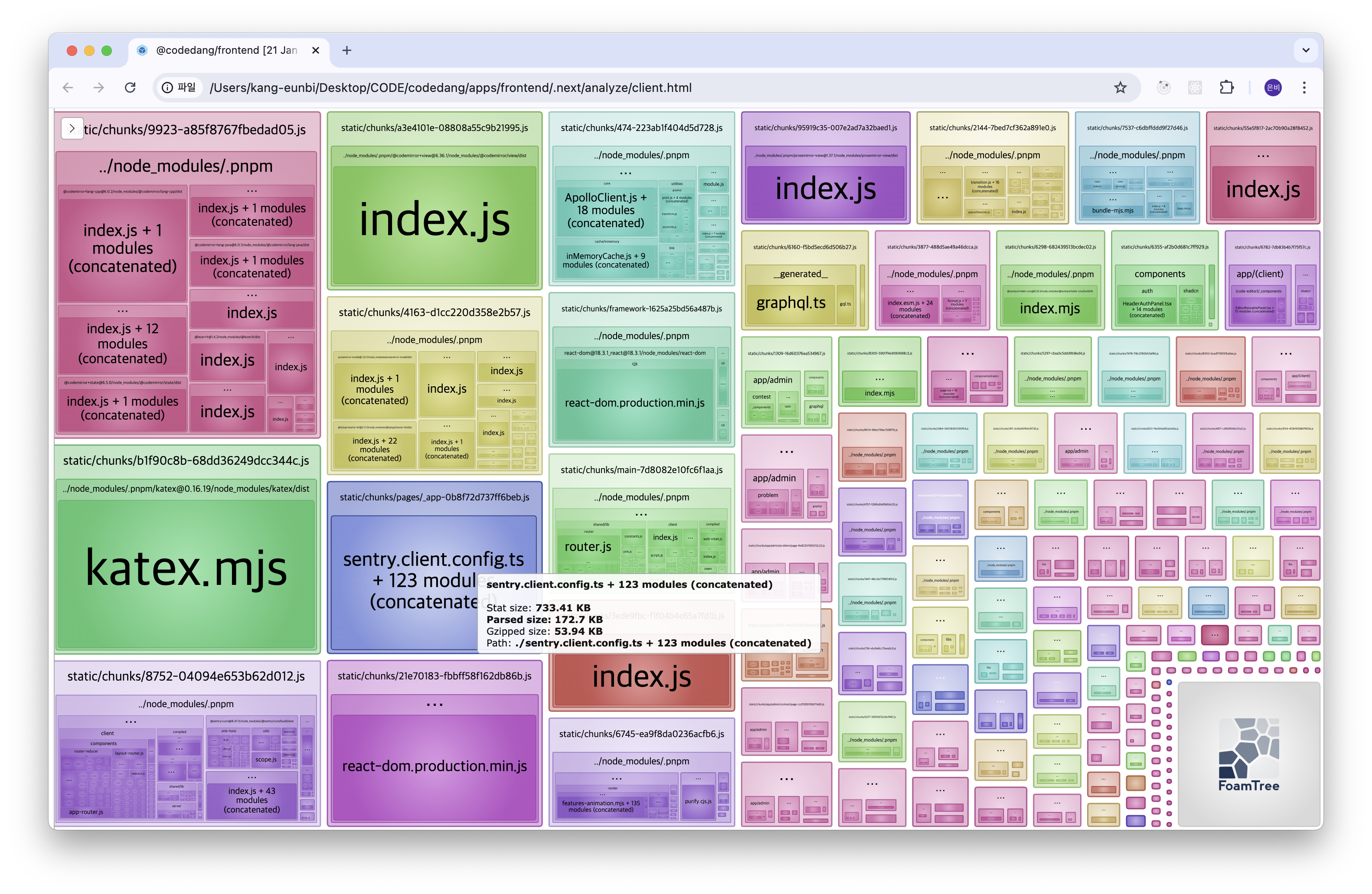Open the Extensions puzzle icon
The height and width of the screenshot is (894, 1372).
pyautogui.click(x=1226, y=88)
